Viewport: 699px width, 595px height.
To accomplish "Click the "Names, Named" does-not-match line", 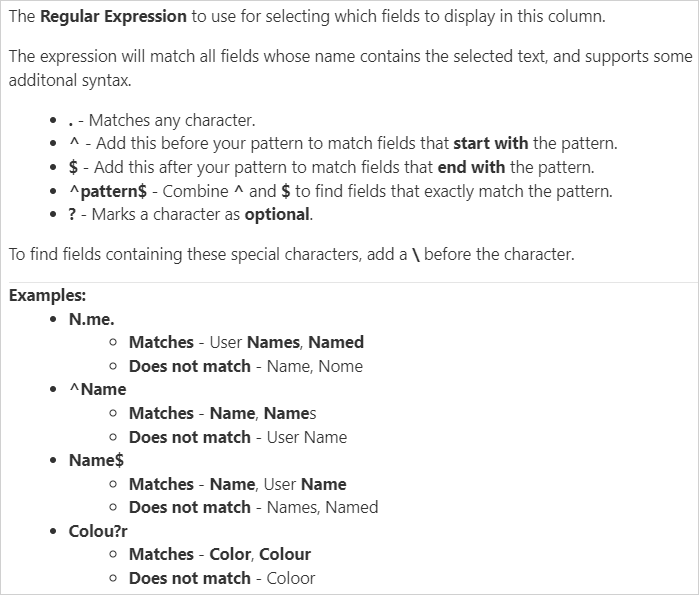I will [254, 507].
